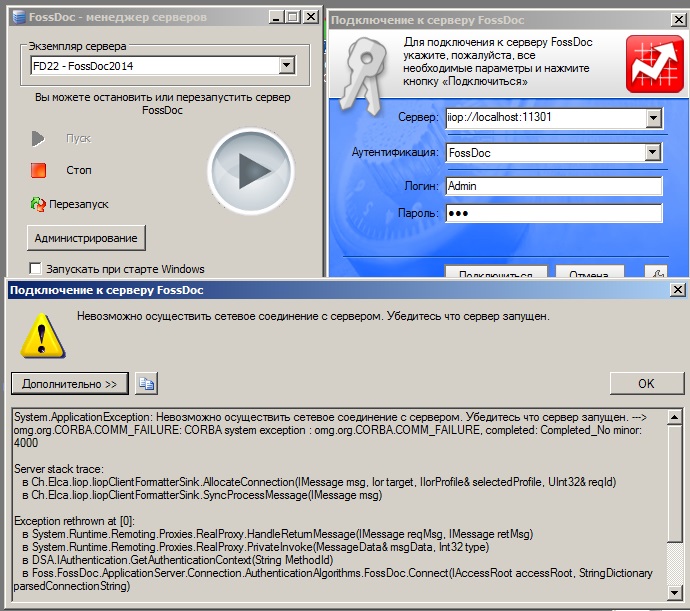Click the Перезапуск label

pos(79,204)
